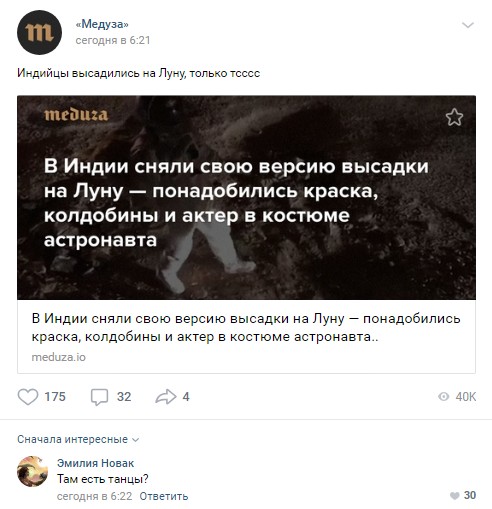This screenshot has height=509, width=492.
Task: Reply to comment with Ответить
Action: (164, 496)
